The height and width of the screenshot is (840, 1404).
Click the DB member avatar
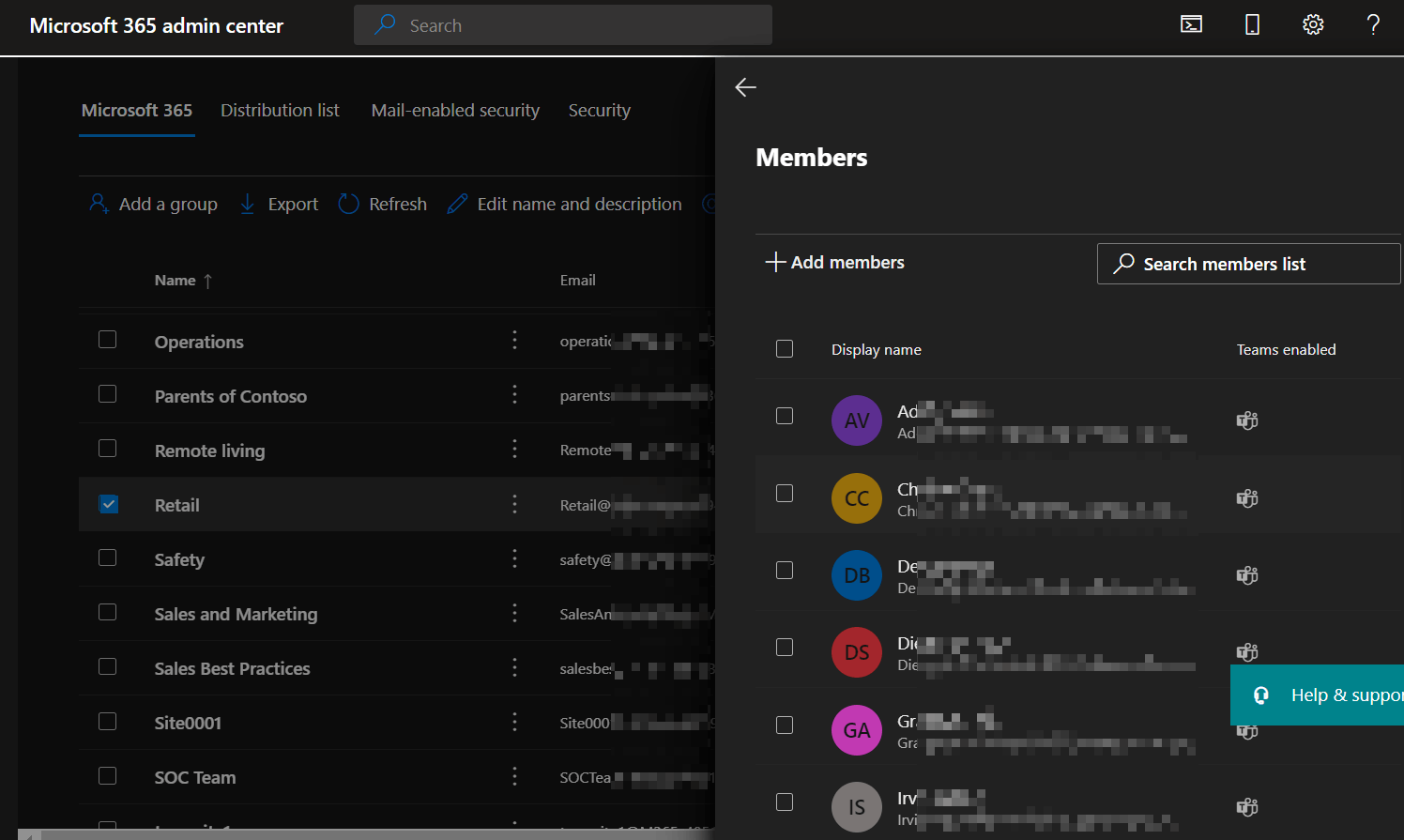point(857,575)
